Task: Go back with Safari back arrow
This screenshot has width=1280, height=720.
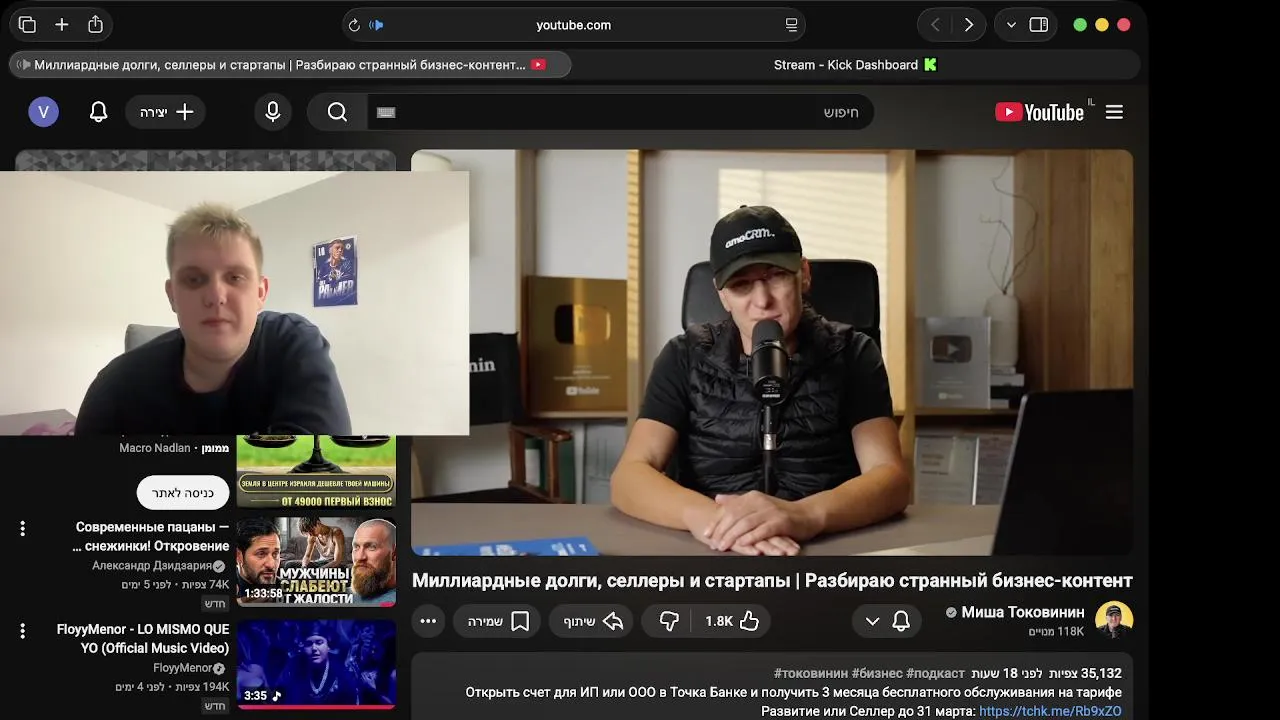Action: click(x=935, y=25)
